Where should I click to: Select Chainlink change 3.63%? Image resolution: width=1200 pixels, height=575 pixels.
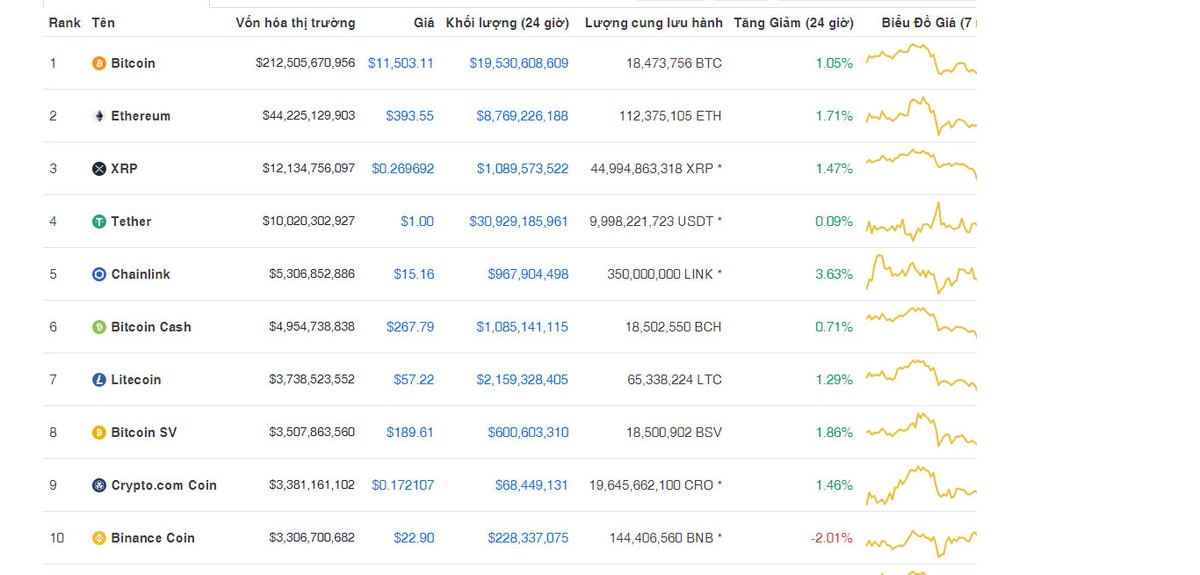834,274
